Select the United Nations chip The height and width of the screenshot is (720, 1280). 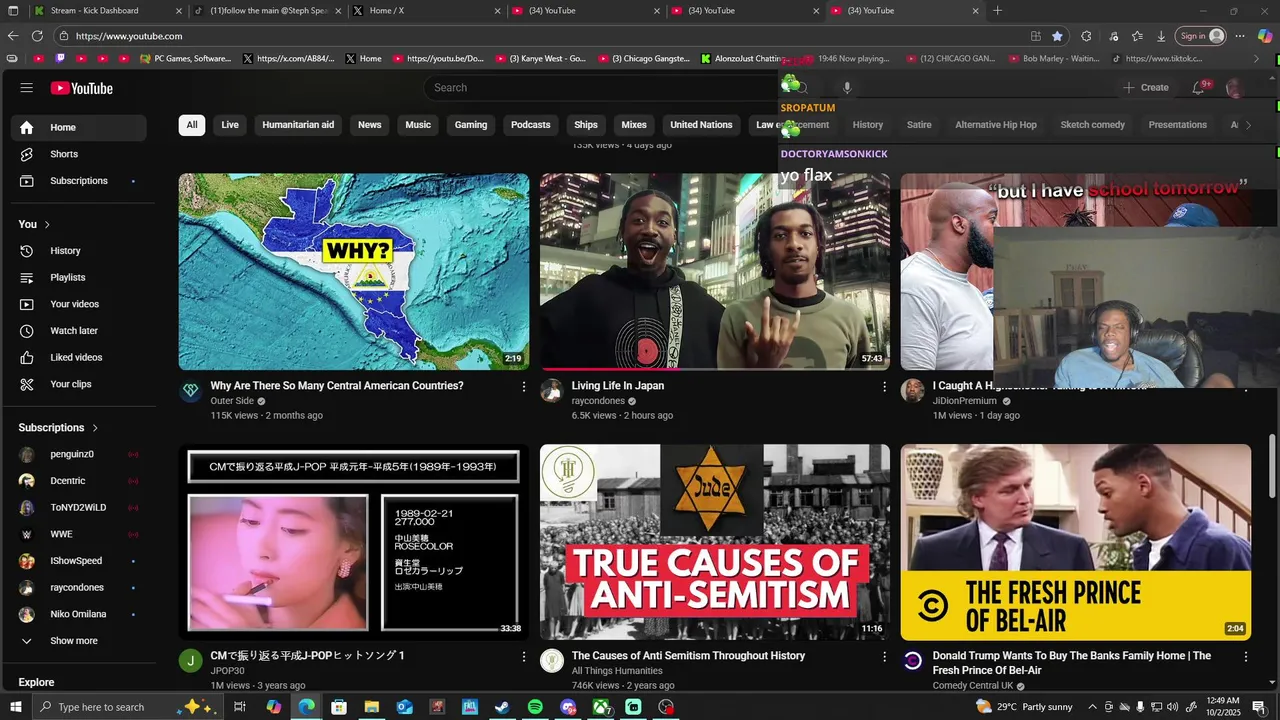[x=701, y=125]
